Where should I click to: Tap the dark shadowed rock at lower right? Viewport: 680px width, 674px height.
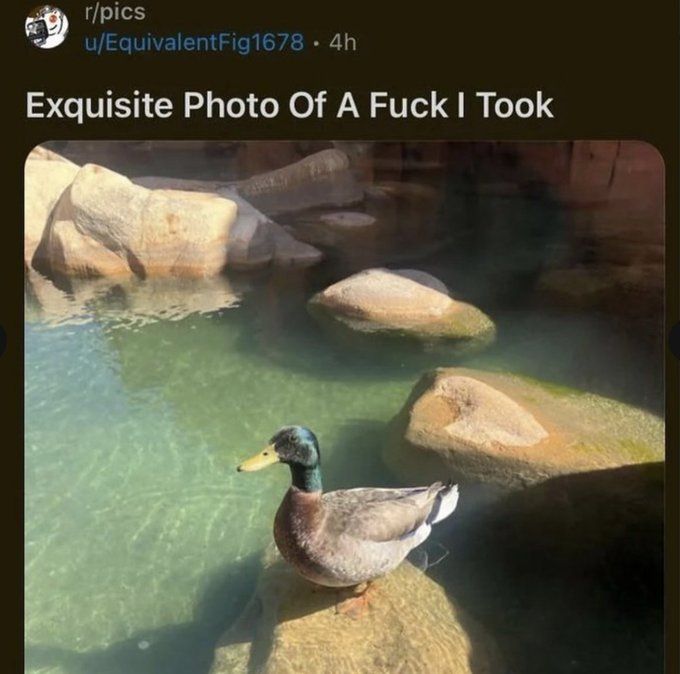click(x=572, y=573)
